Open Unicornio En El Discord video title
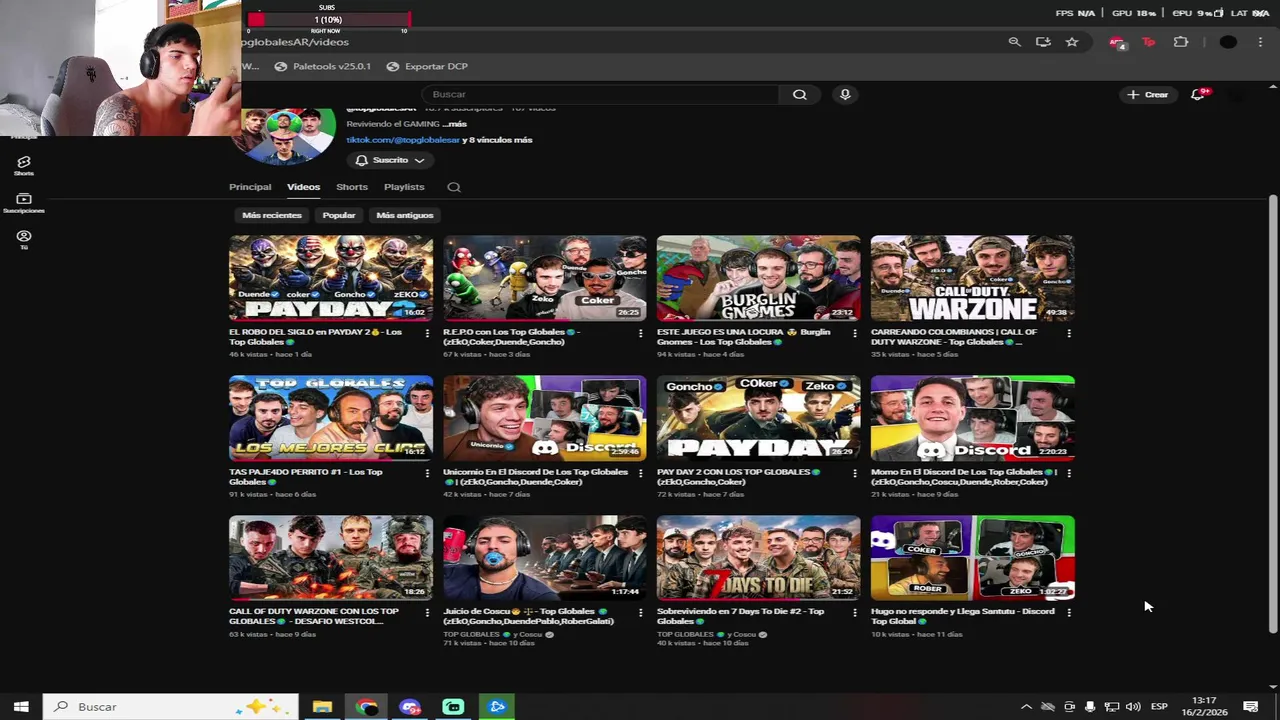1280x720 pixels. point(535,476)
